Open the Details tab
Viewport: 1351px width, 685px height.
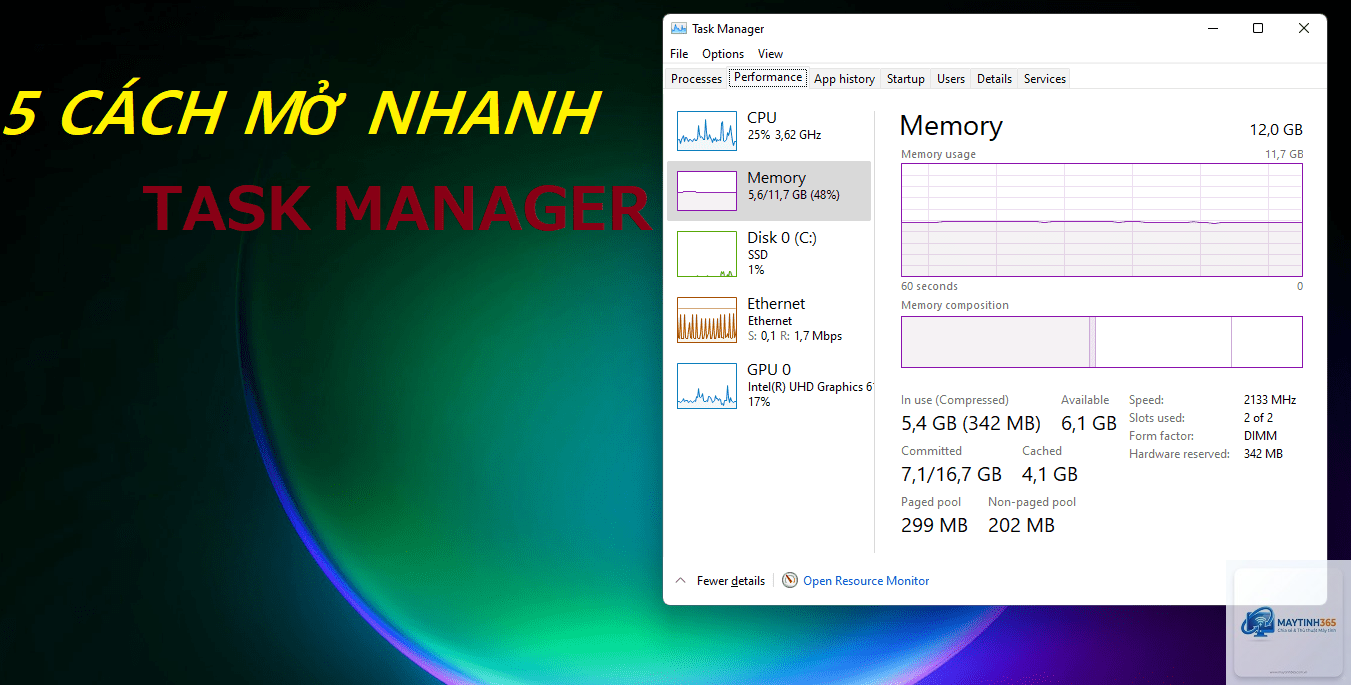pos(994,79)
